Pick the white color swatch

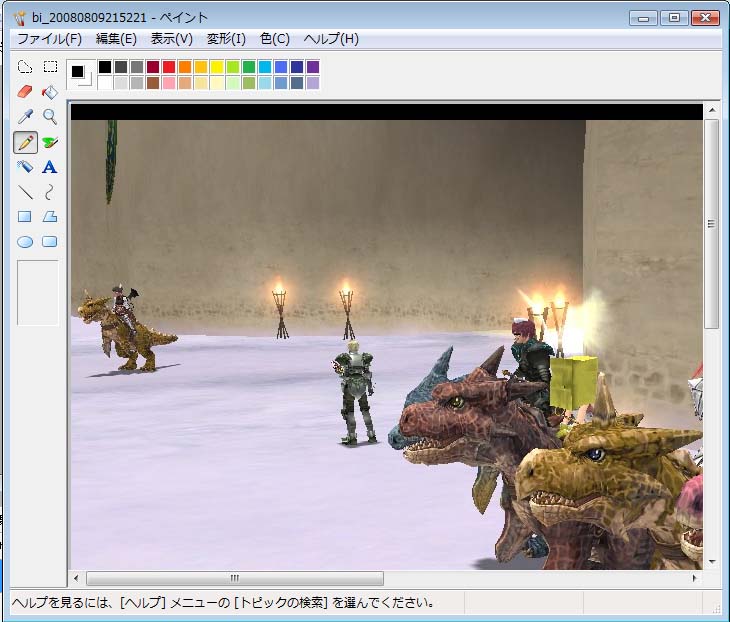tap(105, 83)
